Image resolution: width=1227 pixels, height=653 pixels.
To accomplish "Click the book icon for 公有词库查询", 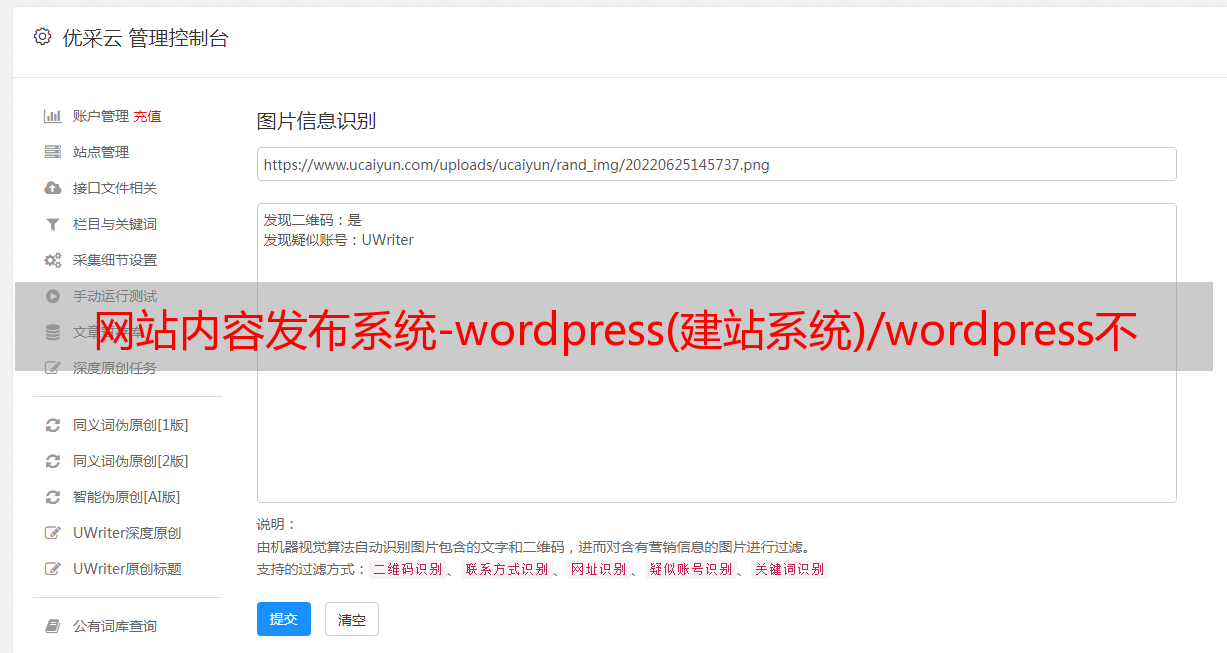I will click(x=53, y=626).
